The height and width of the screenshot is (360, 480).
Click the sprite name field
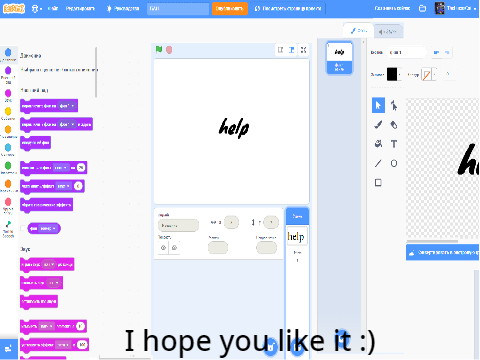coord(178,225)
